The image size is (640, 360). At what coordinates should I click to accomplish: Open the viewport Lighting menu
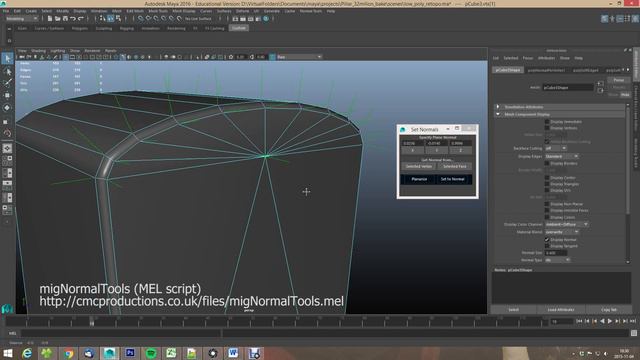(x=58, y=51)
